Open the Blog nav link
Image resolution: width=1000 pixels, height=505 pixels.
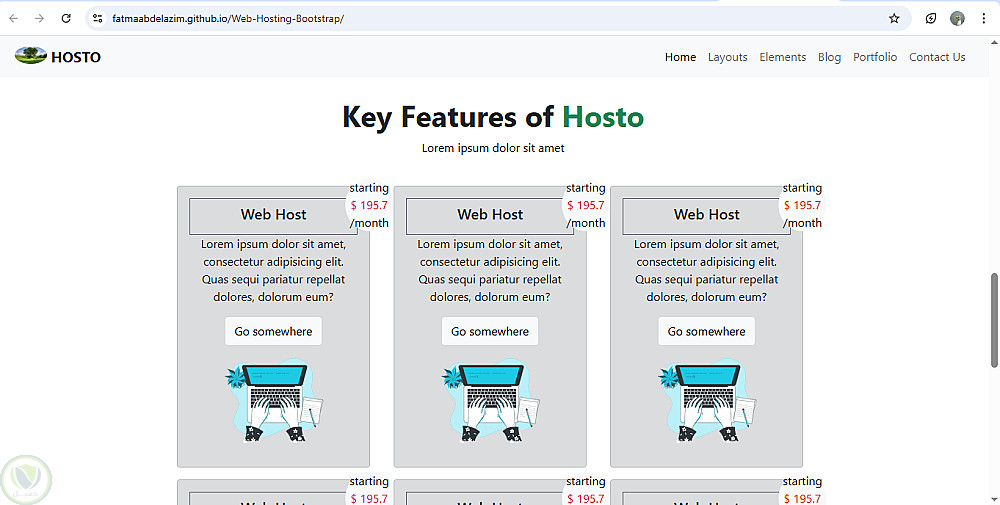pyautogui.click(x=829, y=57)
